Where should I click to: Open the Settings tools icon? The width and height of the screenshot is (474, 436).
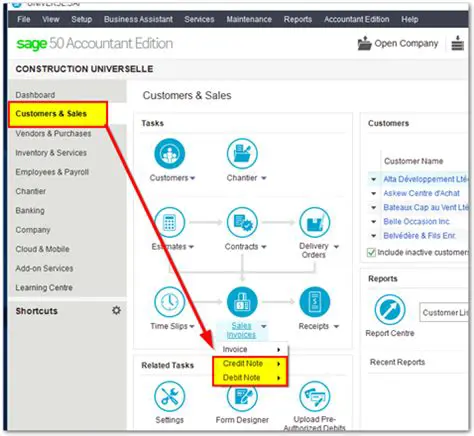169,397
